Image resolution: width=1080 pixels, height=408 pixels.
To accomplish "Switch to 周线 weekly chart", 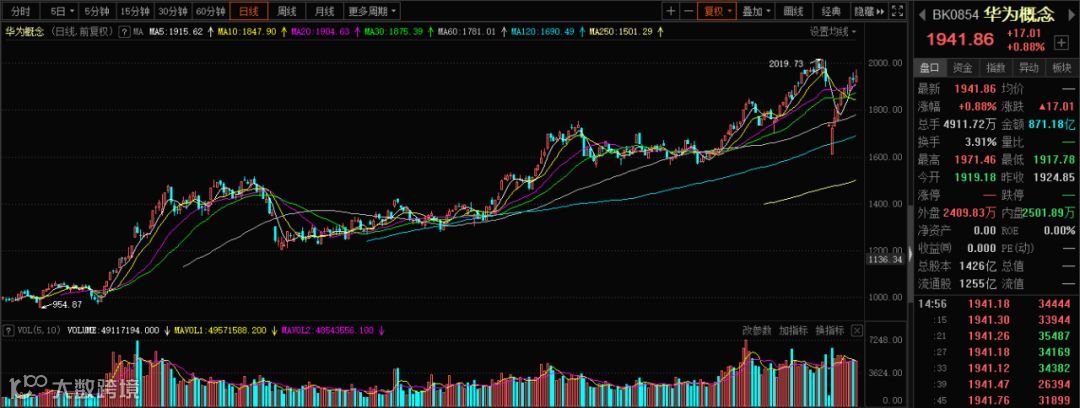I will click(x=287, y=11).
